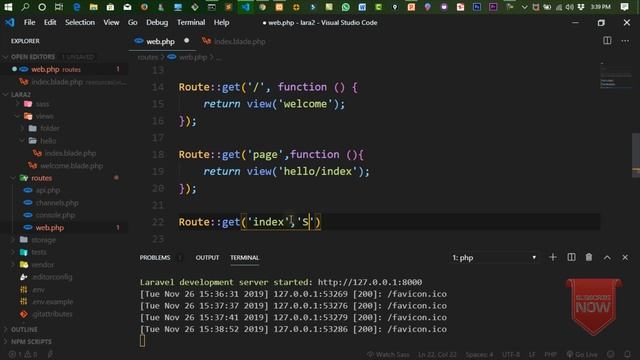Open the notifications bell in status bar

[x=627, y=354]
